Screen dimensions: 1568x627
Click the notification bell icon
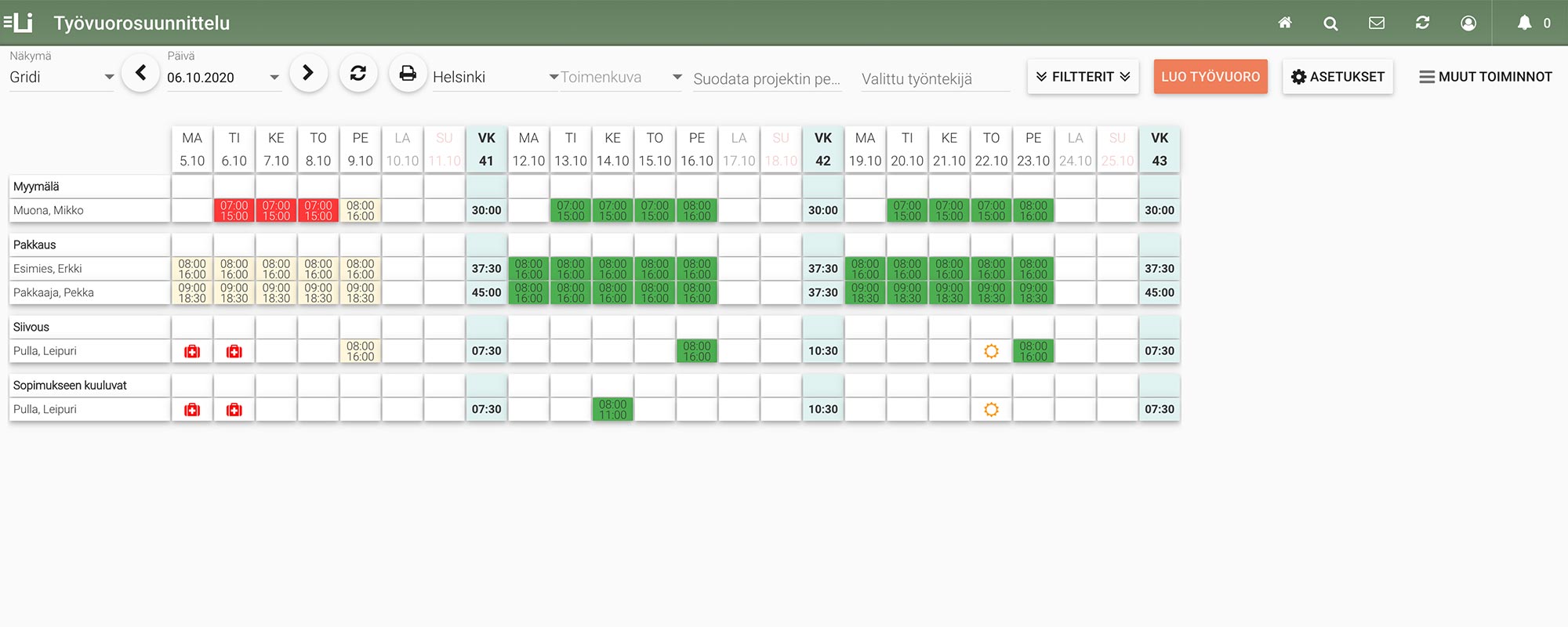pos(1524,23)
